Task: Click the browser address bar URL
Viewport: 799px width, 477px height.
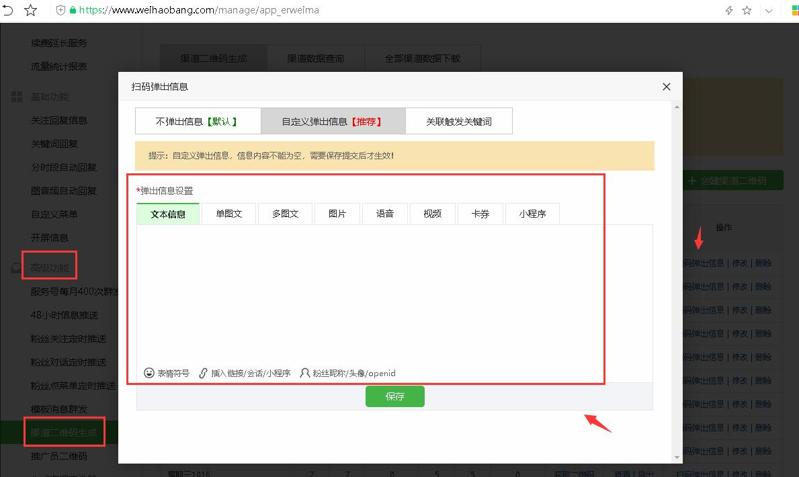Action: point(199,10)
